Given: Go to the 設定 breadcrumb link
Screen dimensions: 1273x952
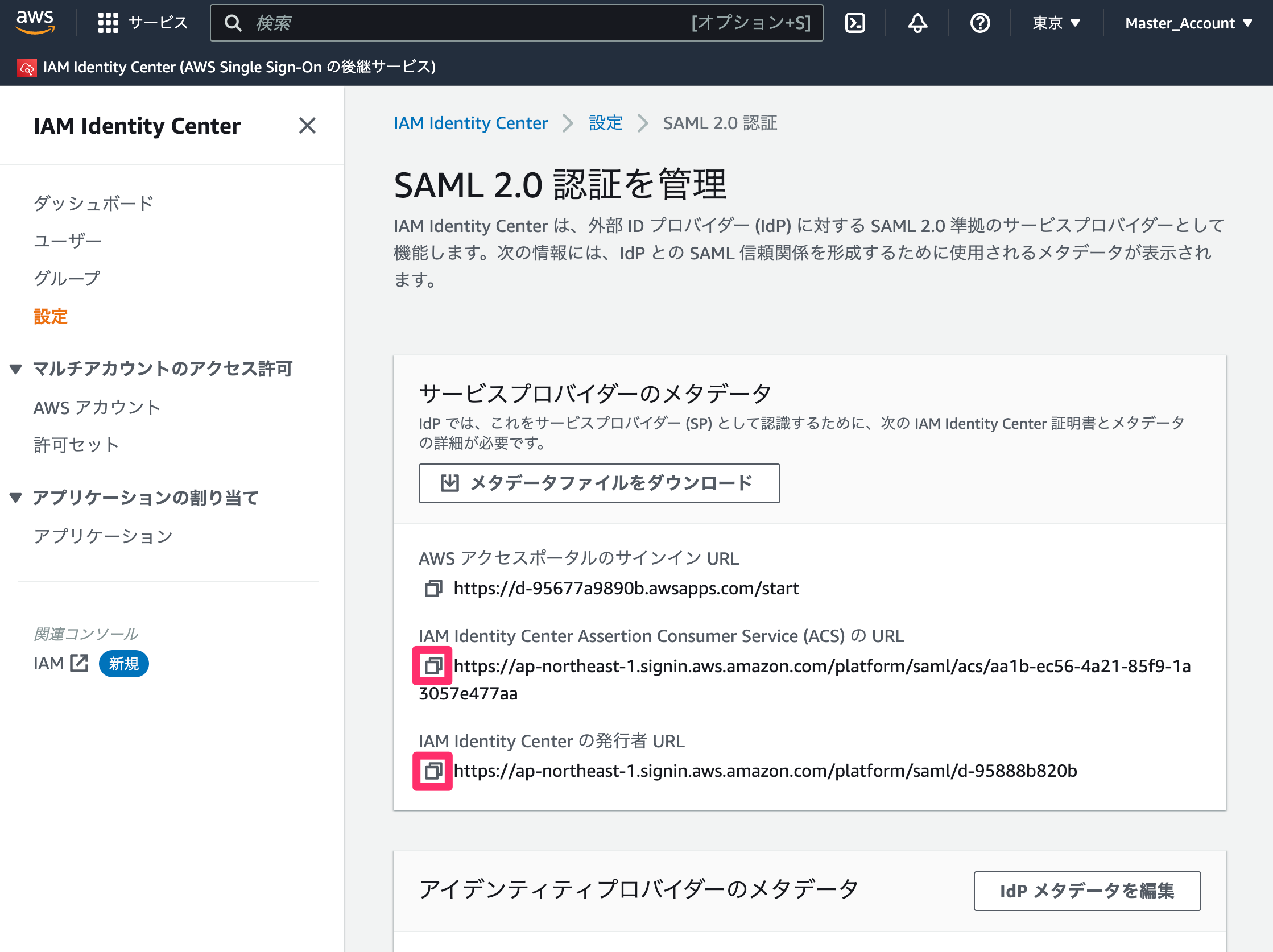Looking at the screenshot, I should [605, 123].
